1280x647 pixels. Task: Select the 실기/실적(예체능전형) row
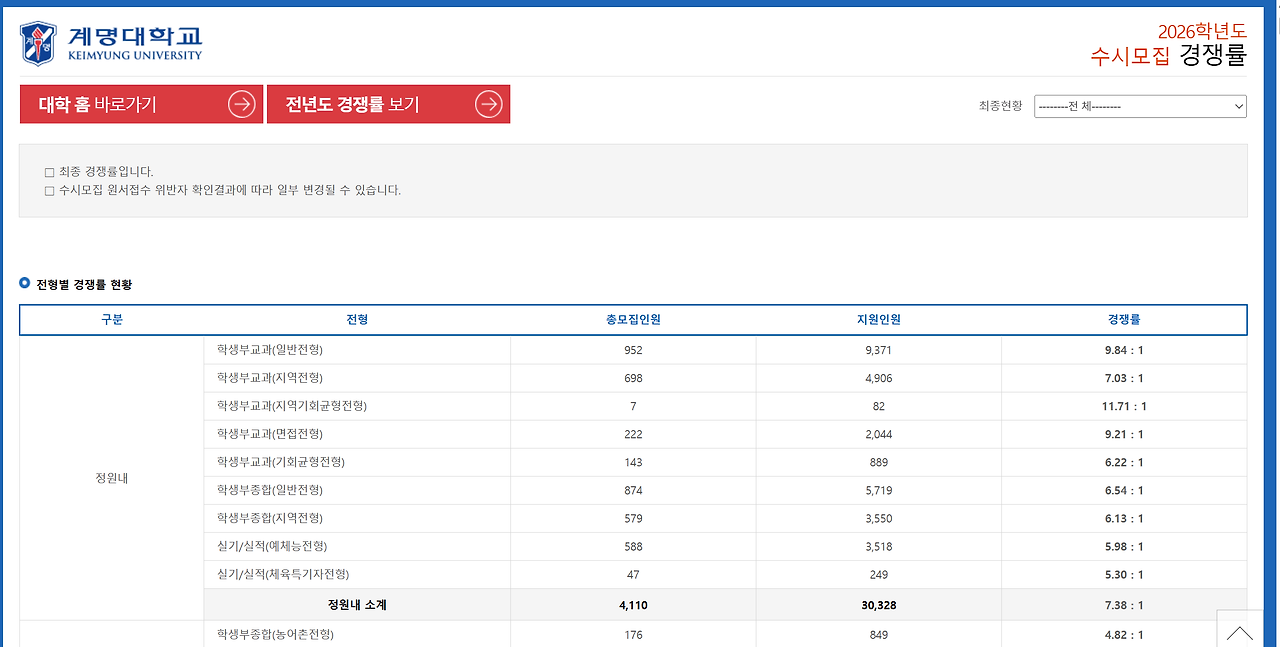725,546
